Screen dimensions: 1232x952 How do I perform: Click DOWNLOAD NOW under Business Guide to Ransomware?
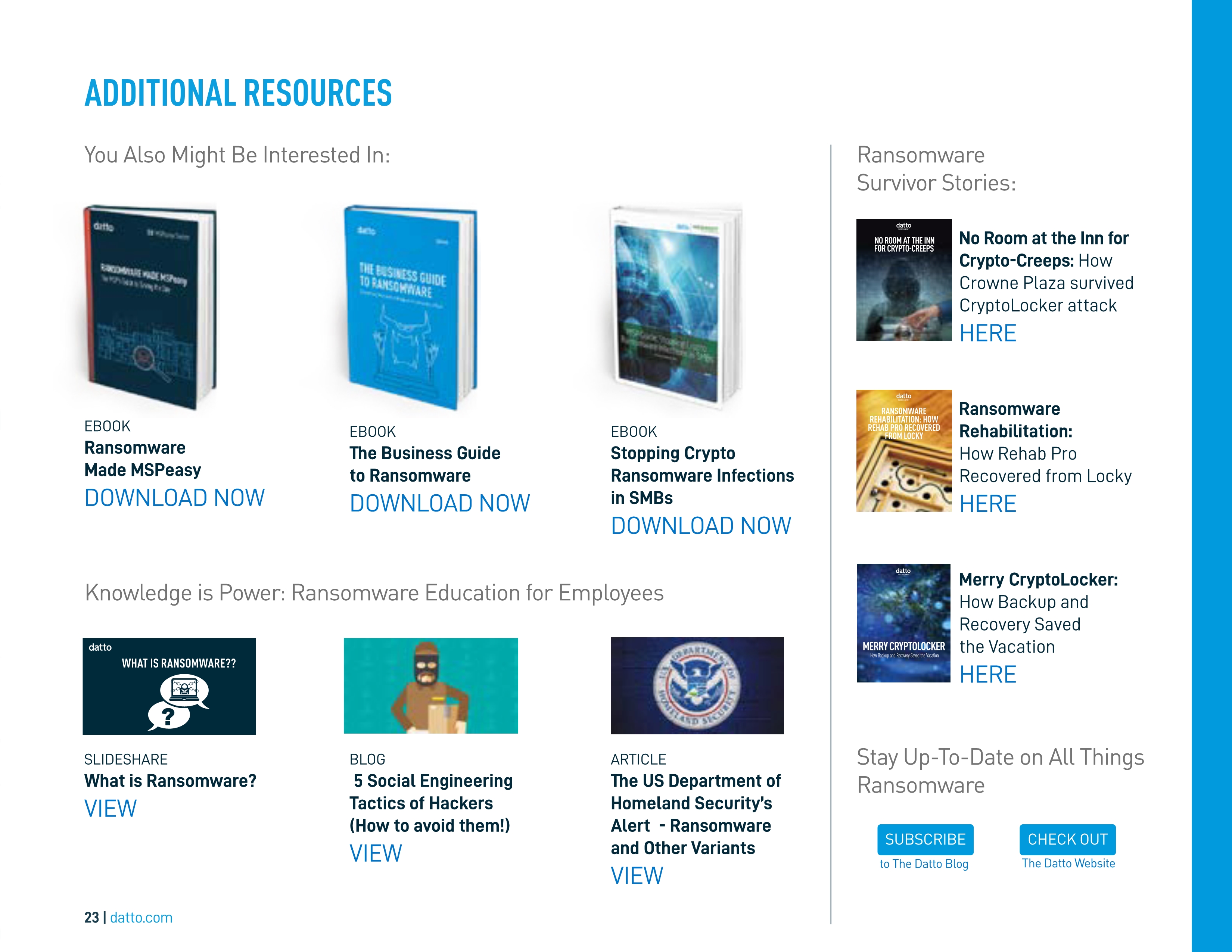(x=439, y=504)
